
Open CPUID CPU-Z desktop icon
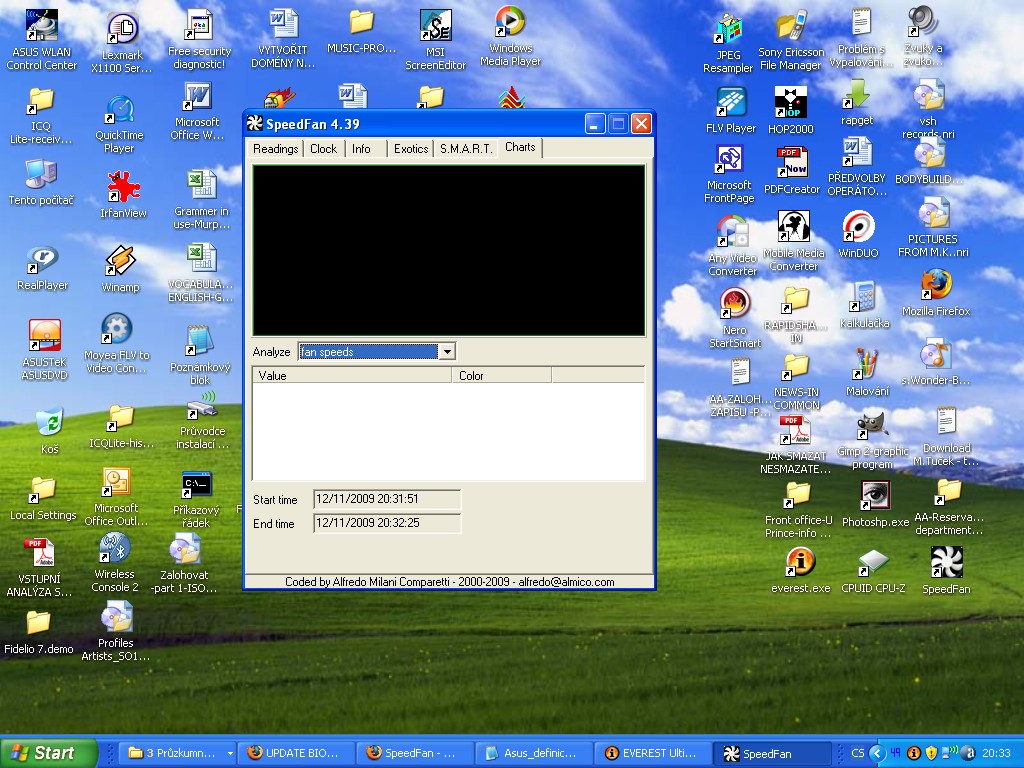point(873,571)
